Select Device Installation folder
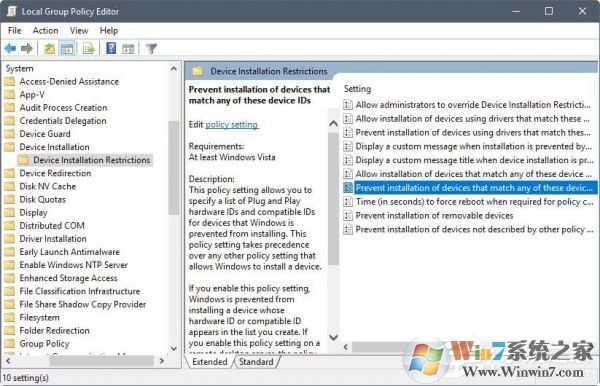 click(x=54, y=147)
